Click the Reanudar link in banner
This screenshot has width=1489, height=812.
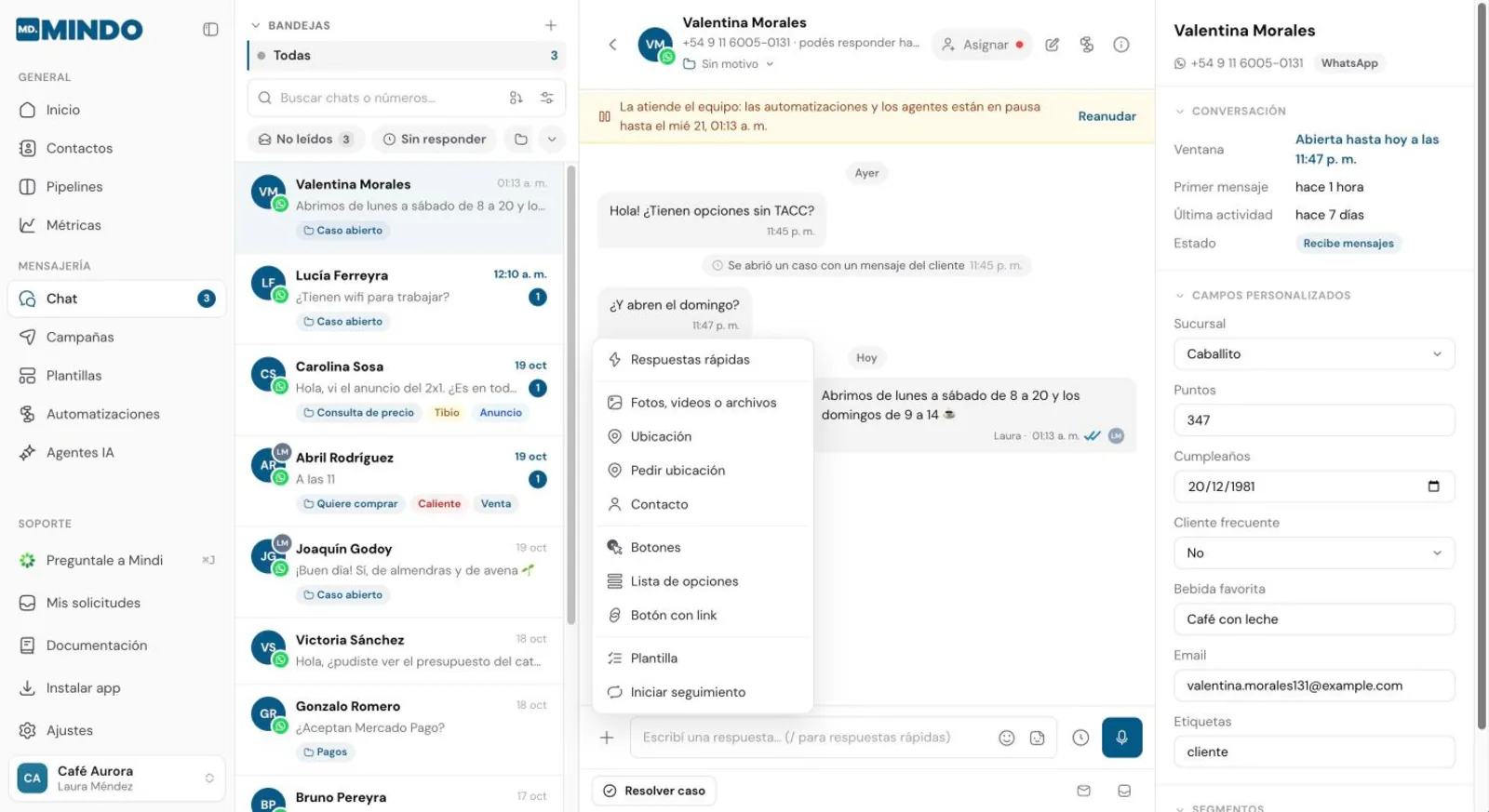[x=1107, y=116]
